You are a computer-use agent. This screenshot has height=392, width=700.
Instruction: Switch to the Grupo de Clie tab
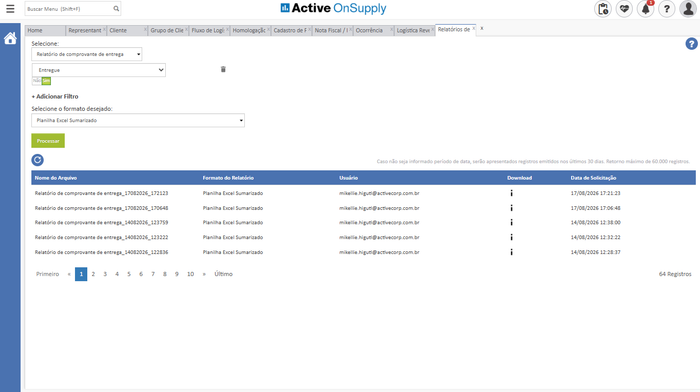tap(167, 30)
